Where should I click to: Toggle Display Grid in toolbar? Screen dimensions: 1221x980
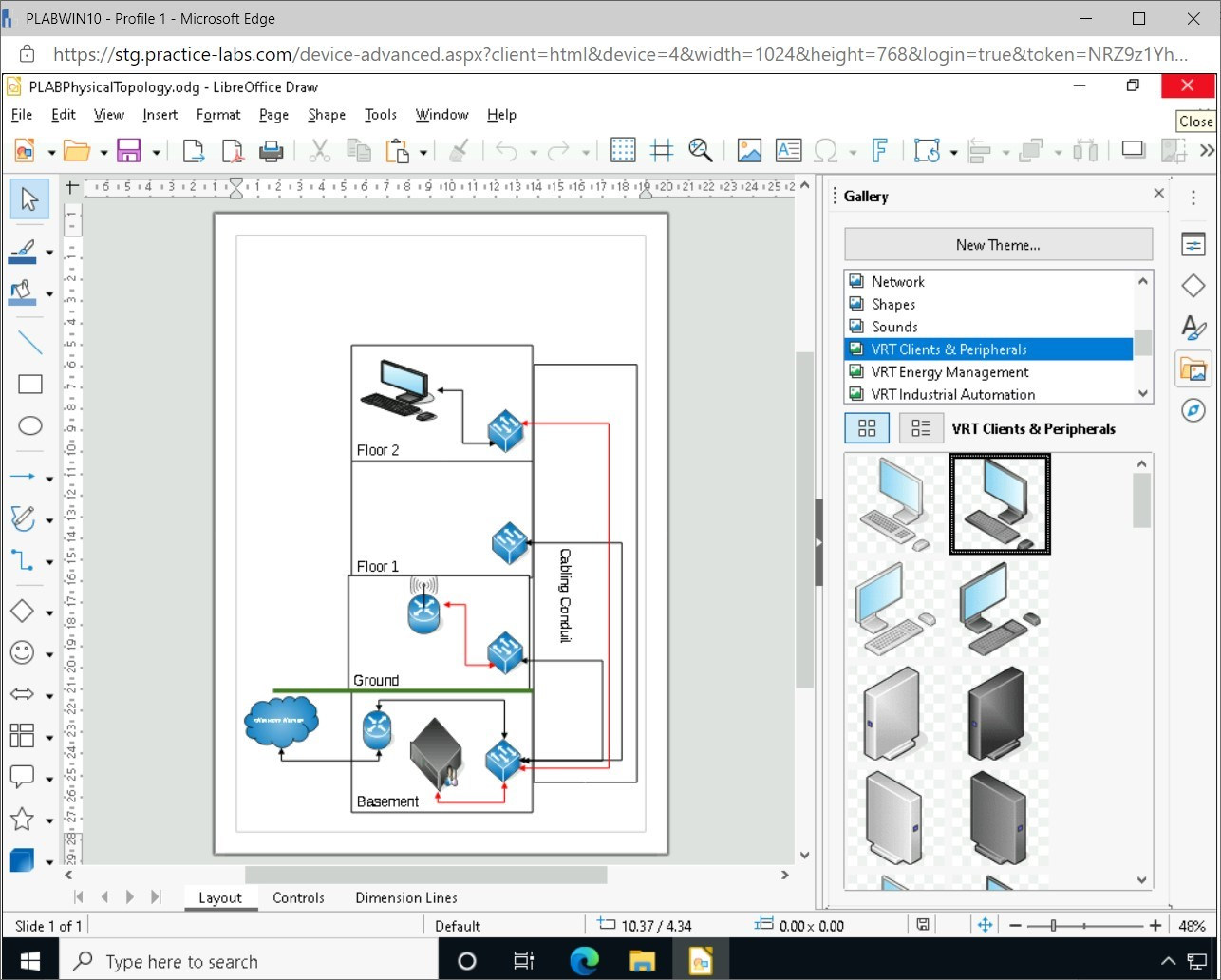click(623, 151)
